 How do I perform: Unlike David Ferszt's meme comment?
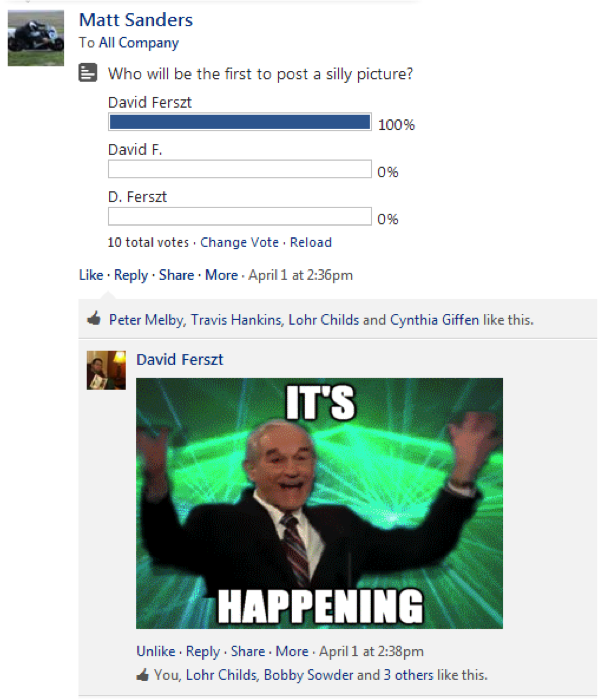(156, 651)
